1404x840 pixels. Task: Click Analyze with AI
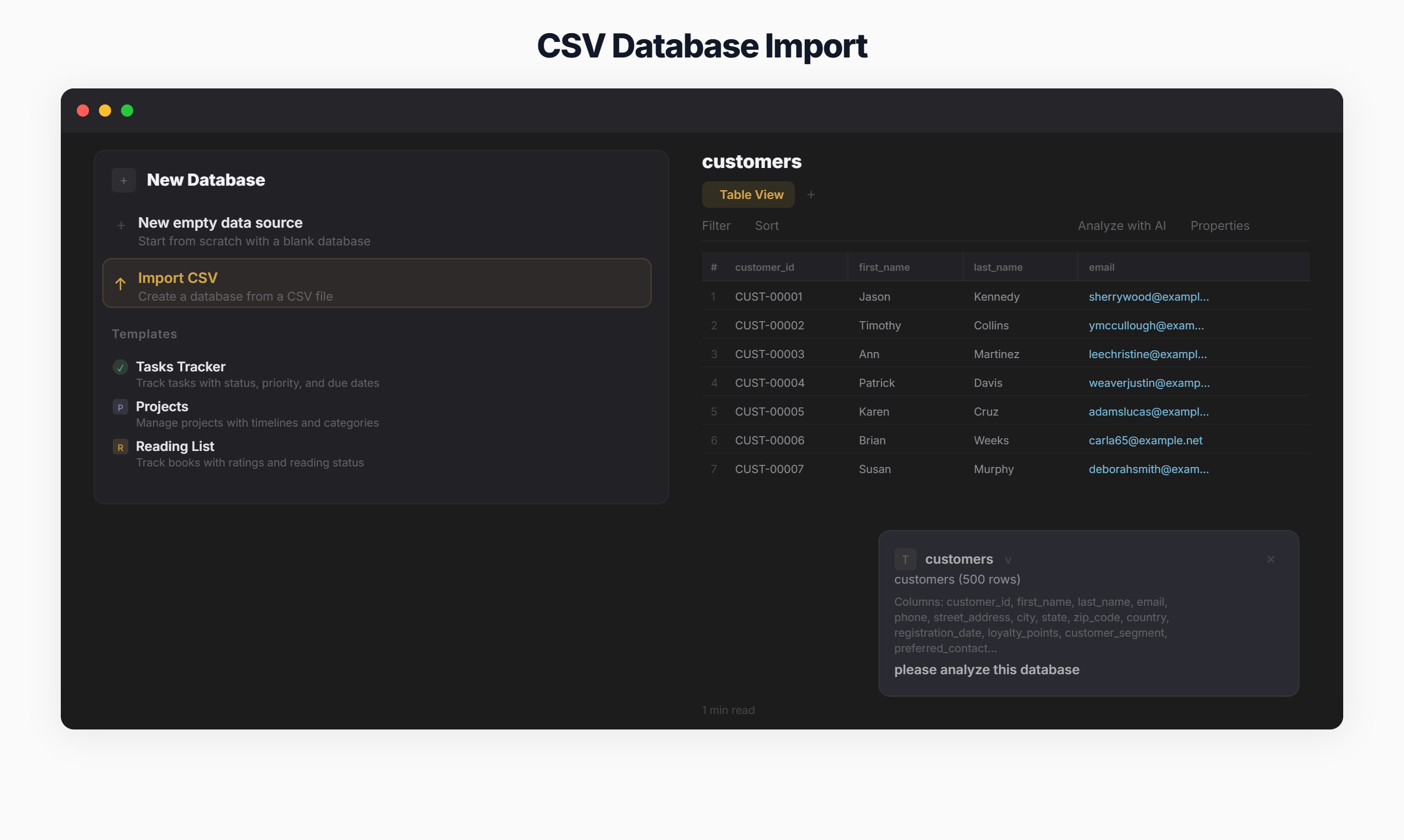(x=1121, y=226)
